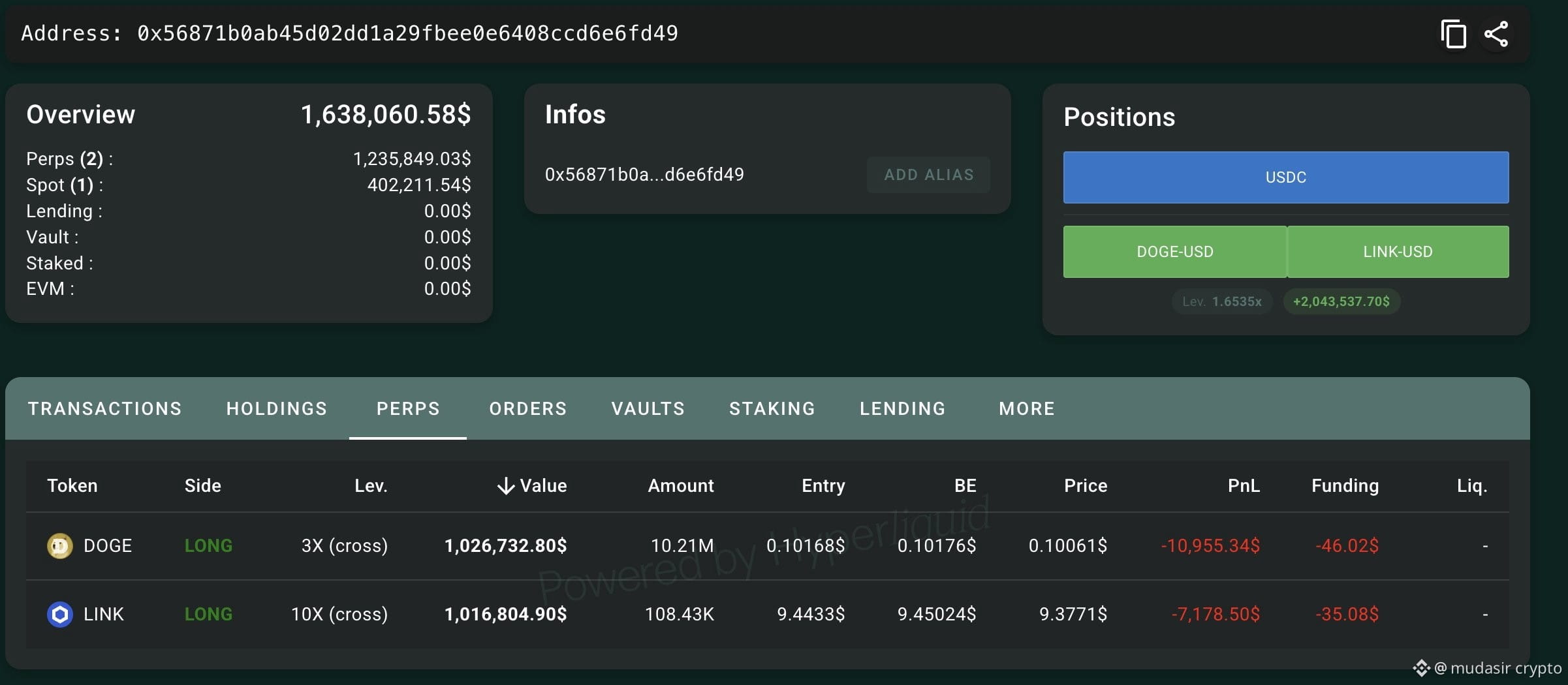Sort table by Side column header
The height and width of the screenshot is (685, 1568).
(202, 486)
